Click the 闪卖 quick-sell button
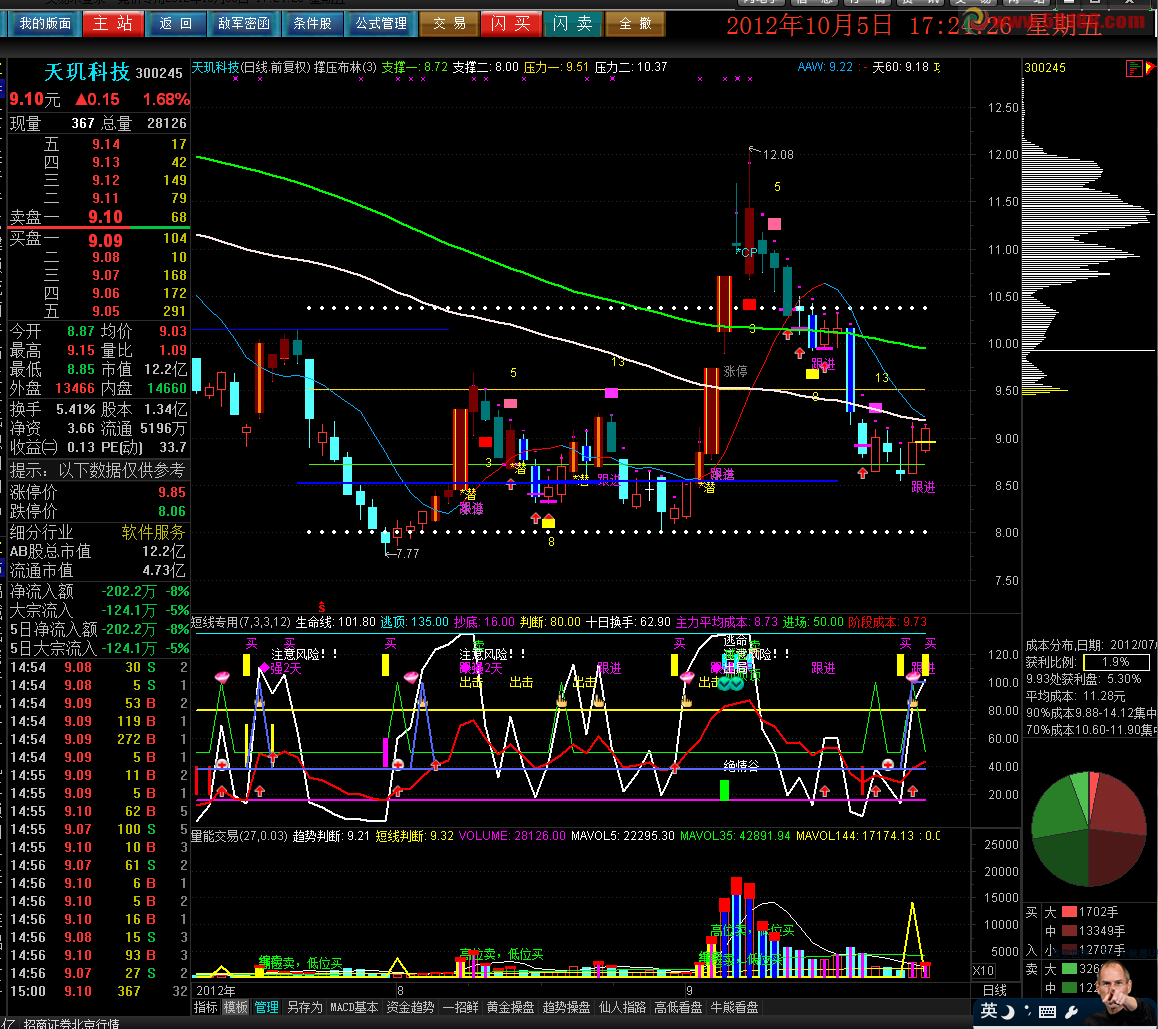Image resolution: width=1158 pixels, height=1029 pixels. [573, 24]
